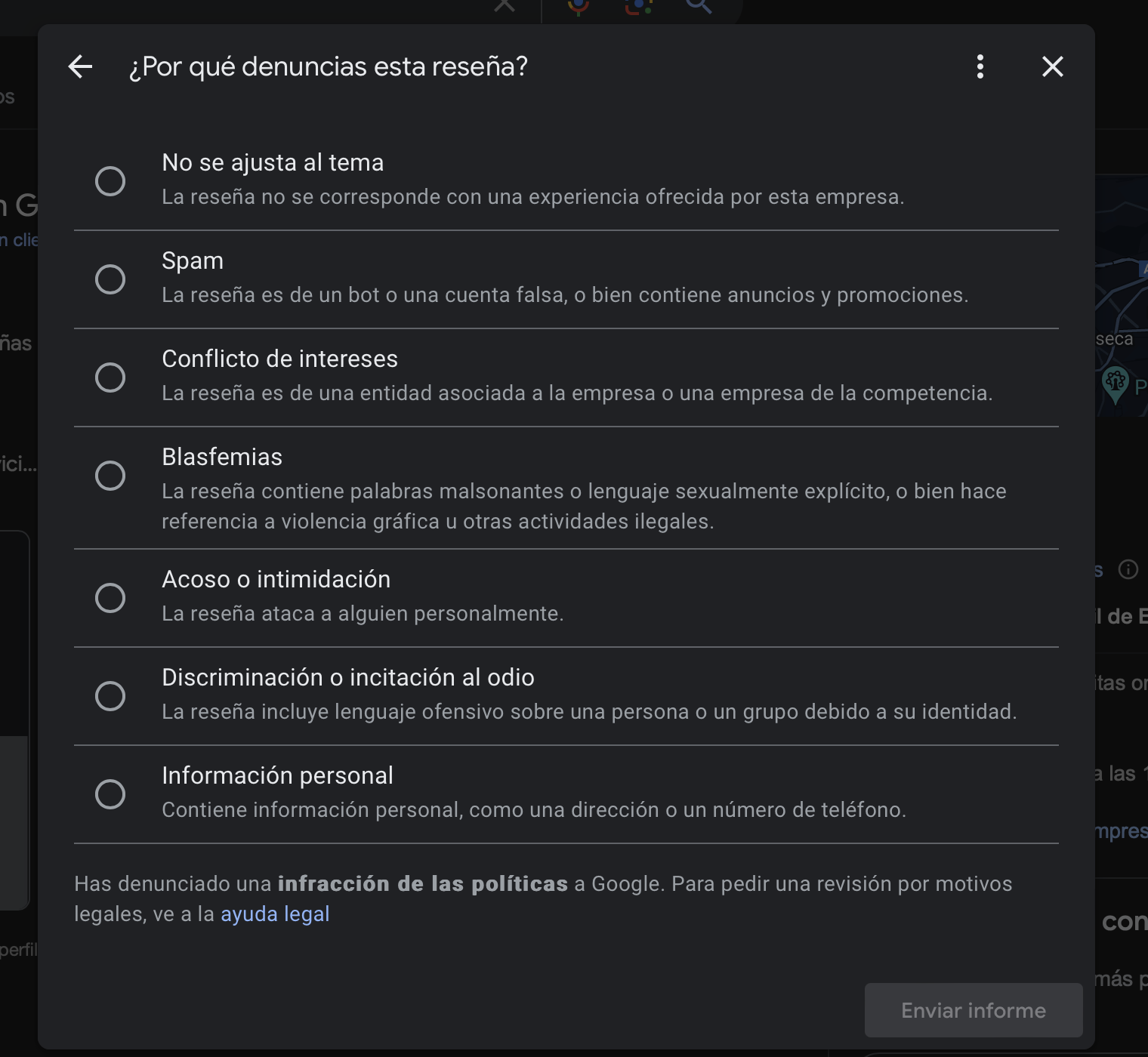This screenshot has height=1057, width=1148.
Task: Select 'Conflicto de intereses' radio option
Action: 110,377
